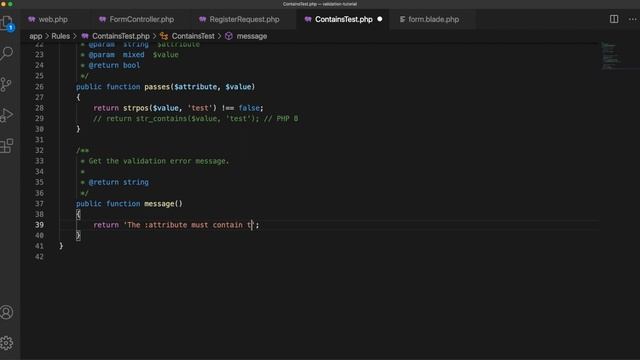The image size is (640, 360).
Task: Click the '@param mixed $value' docblock line
Action: coord(133,55)
